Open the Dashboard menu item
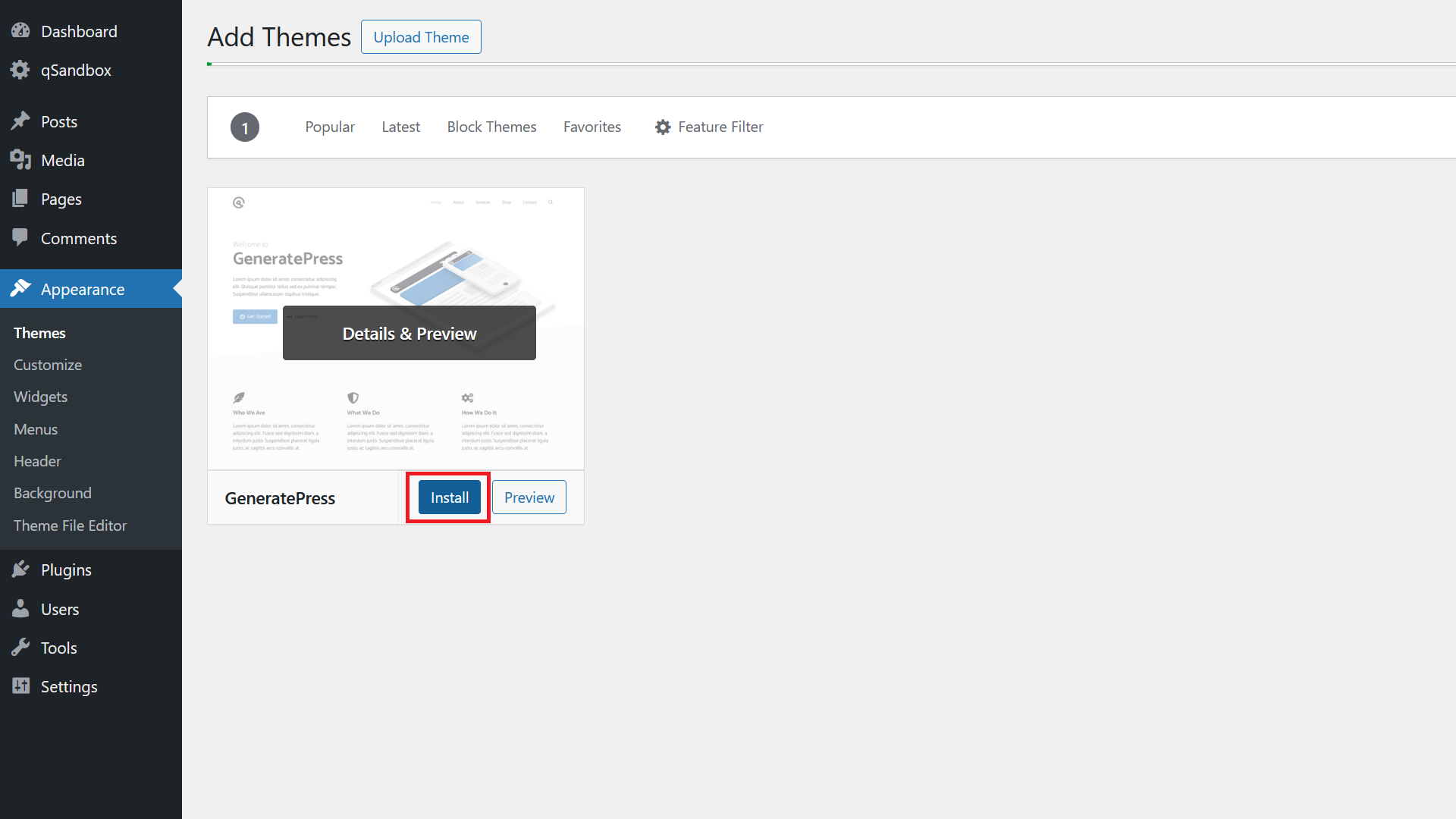This screenshot has width=1456, height=819. (x=79, y=31)
